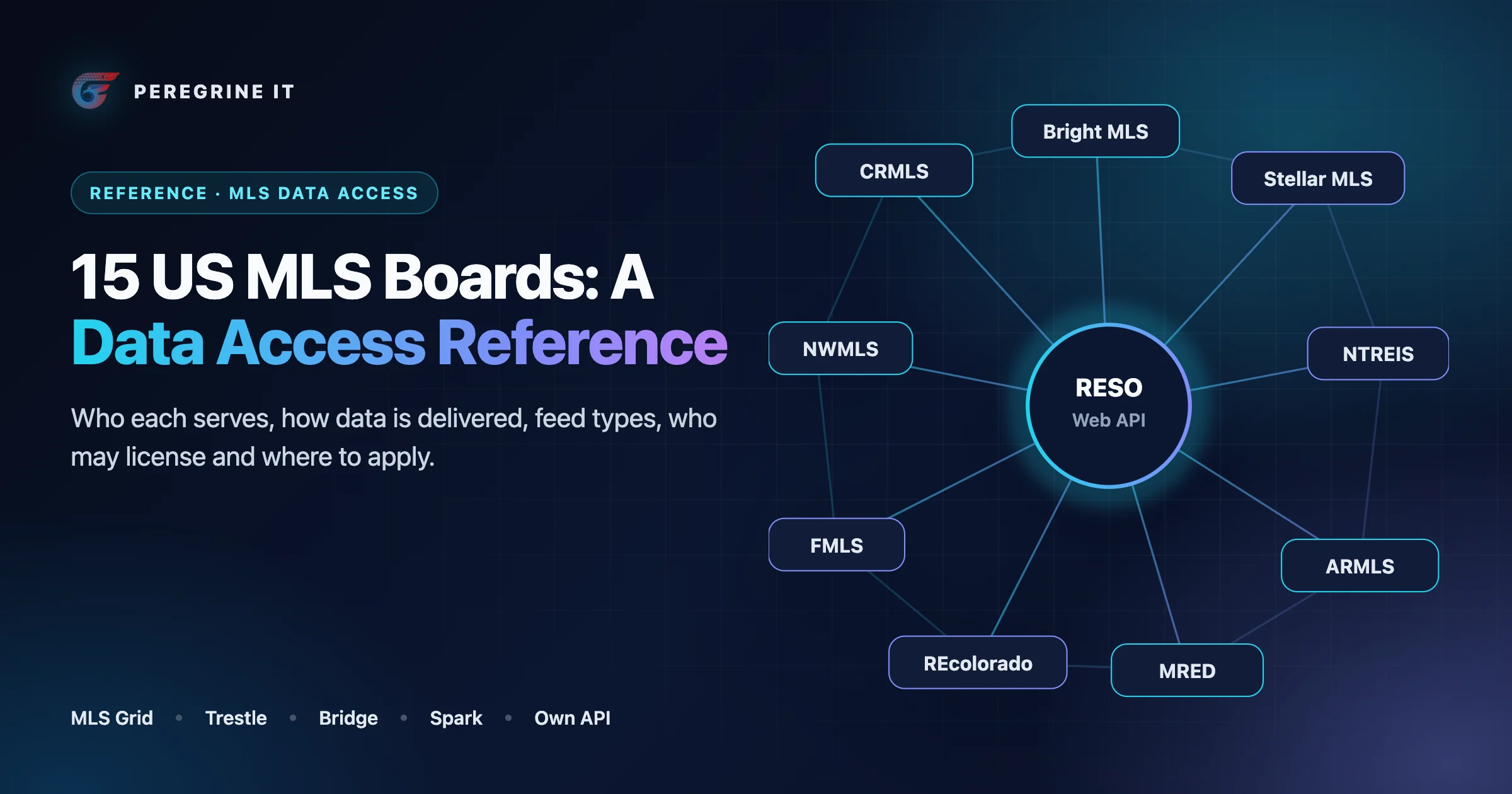
Task: Select the CRMLS node
Action: click(894, 171)
